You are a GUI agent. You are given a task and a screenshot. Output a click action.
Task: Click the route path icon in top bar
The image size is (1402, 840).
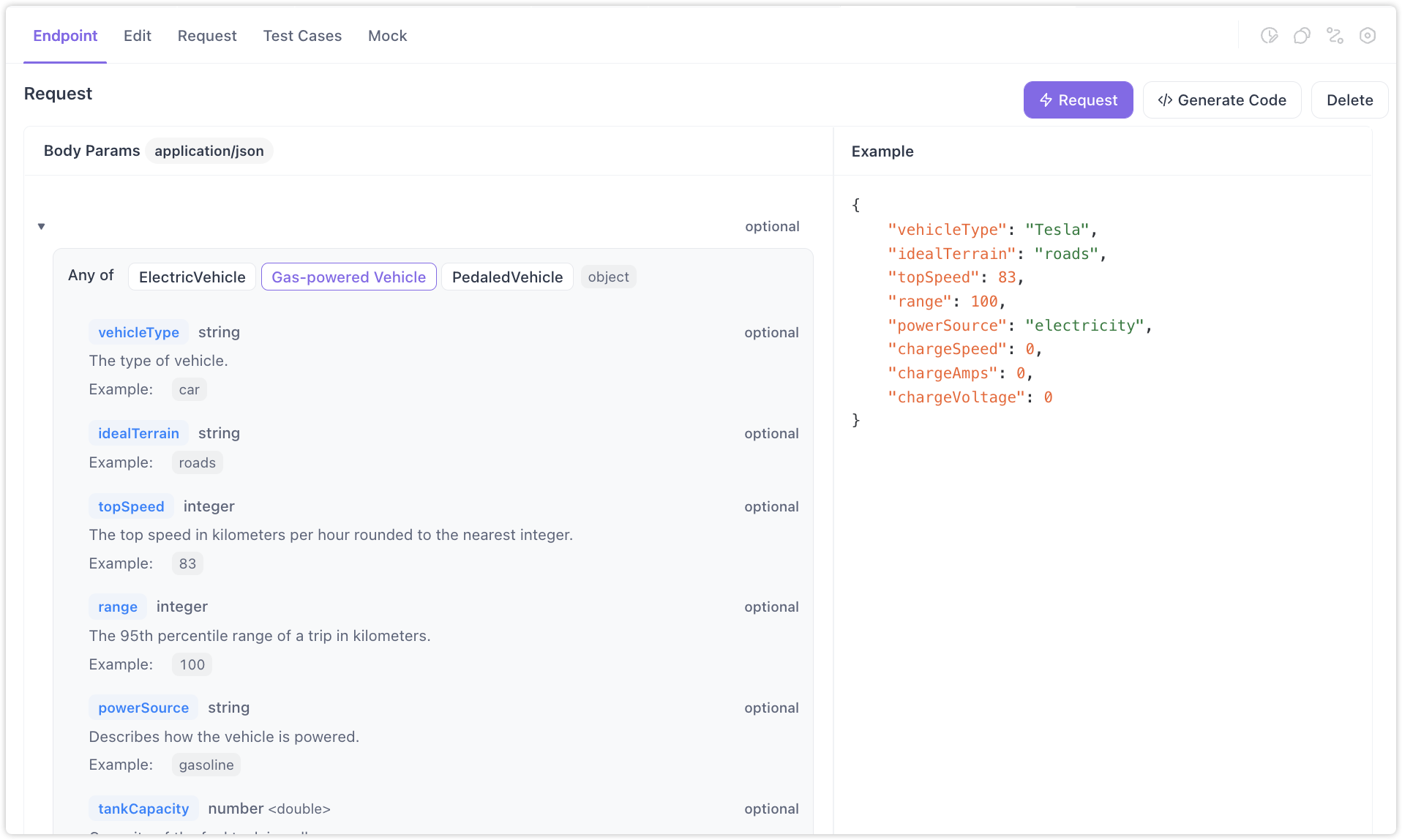1335,36
